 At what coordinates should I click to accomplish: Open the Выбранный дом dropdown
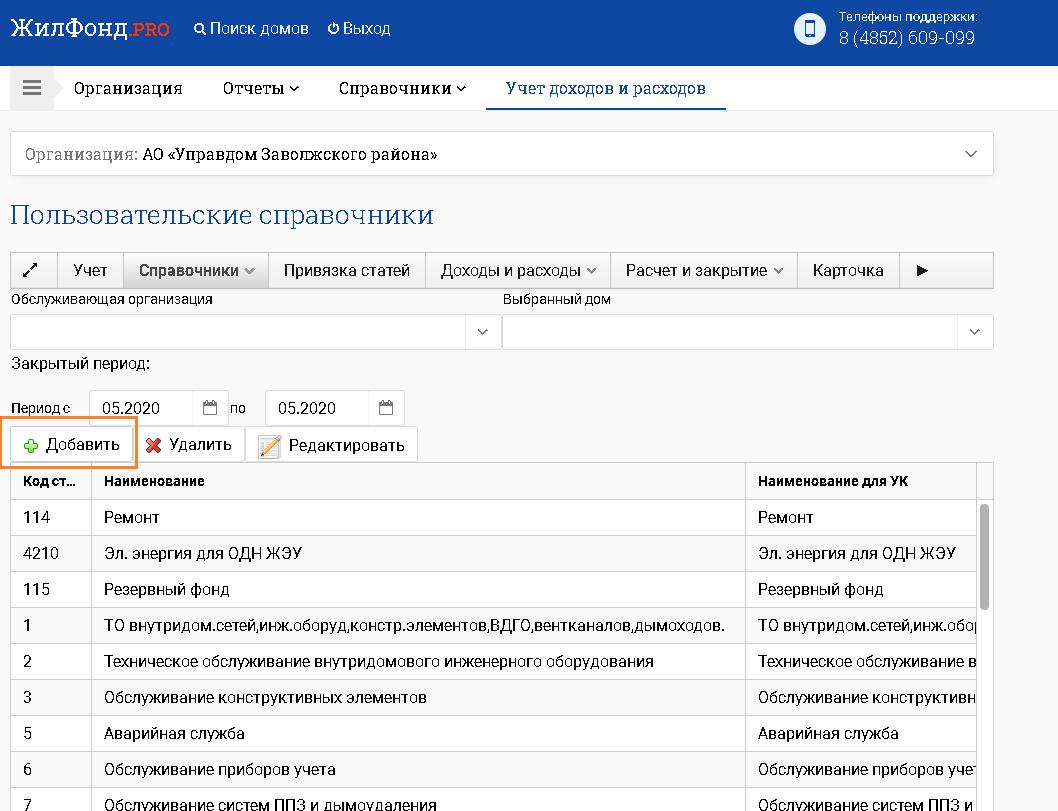[x=974, y=332]
